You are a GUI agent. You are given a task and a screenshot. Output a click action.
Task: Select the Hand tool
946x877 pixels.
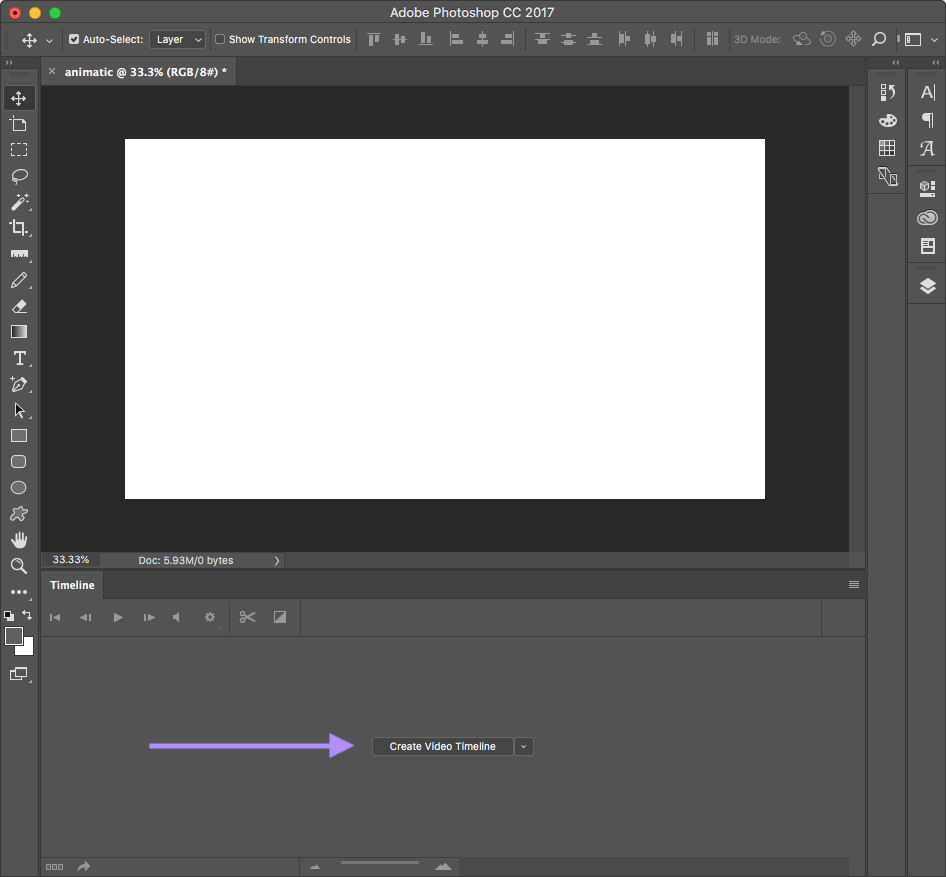coord(18,539)
